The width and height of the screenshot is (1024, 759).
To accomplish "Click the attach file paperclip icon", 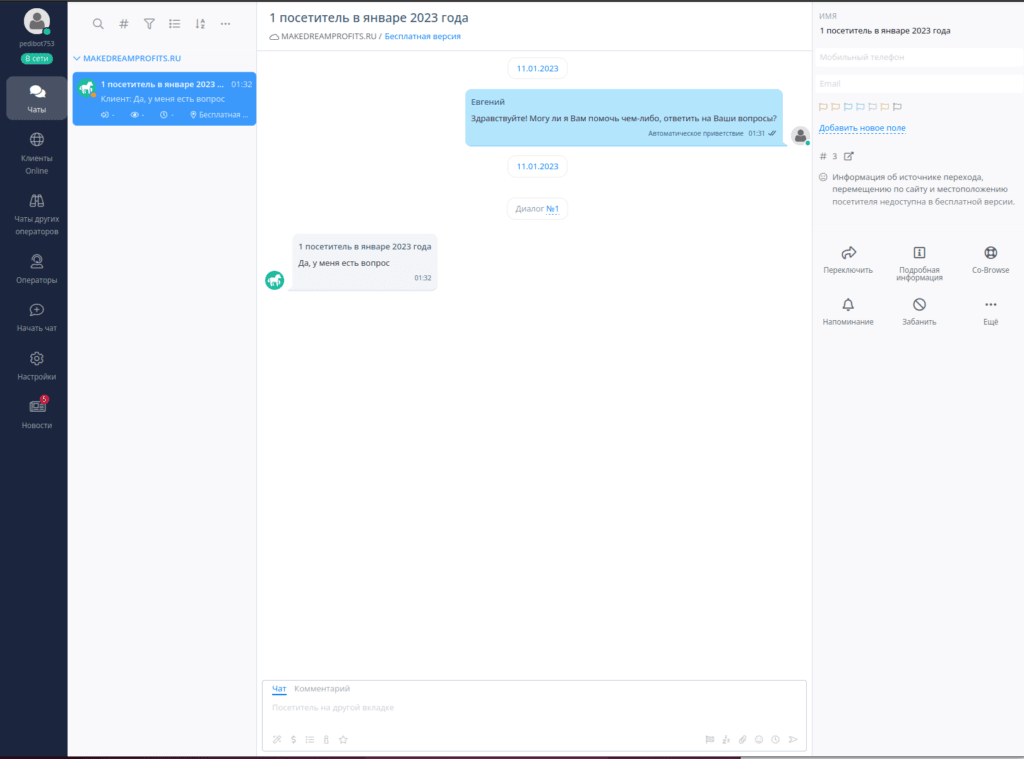I will pyautogui.click(x=743, y=740).
